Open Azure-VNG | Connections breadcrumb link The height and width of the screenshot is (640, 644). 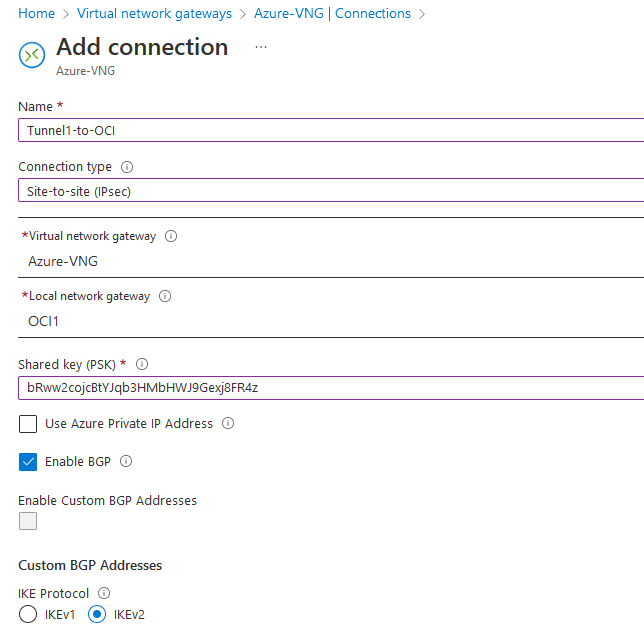click(x=332, y=13)
